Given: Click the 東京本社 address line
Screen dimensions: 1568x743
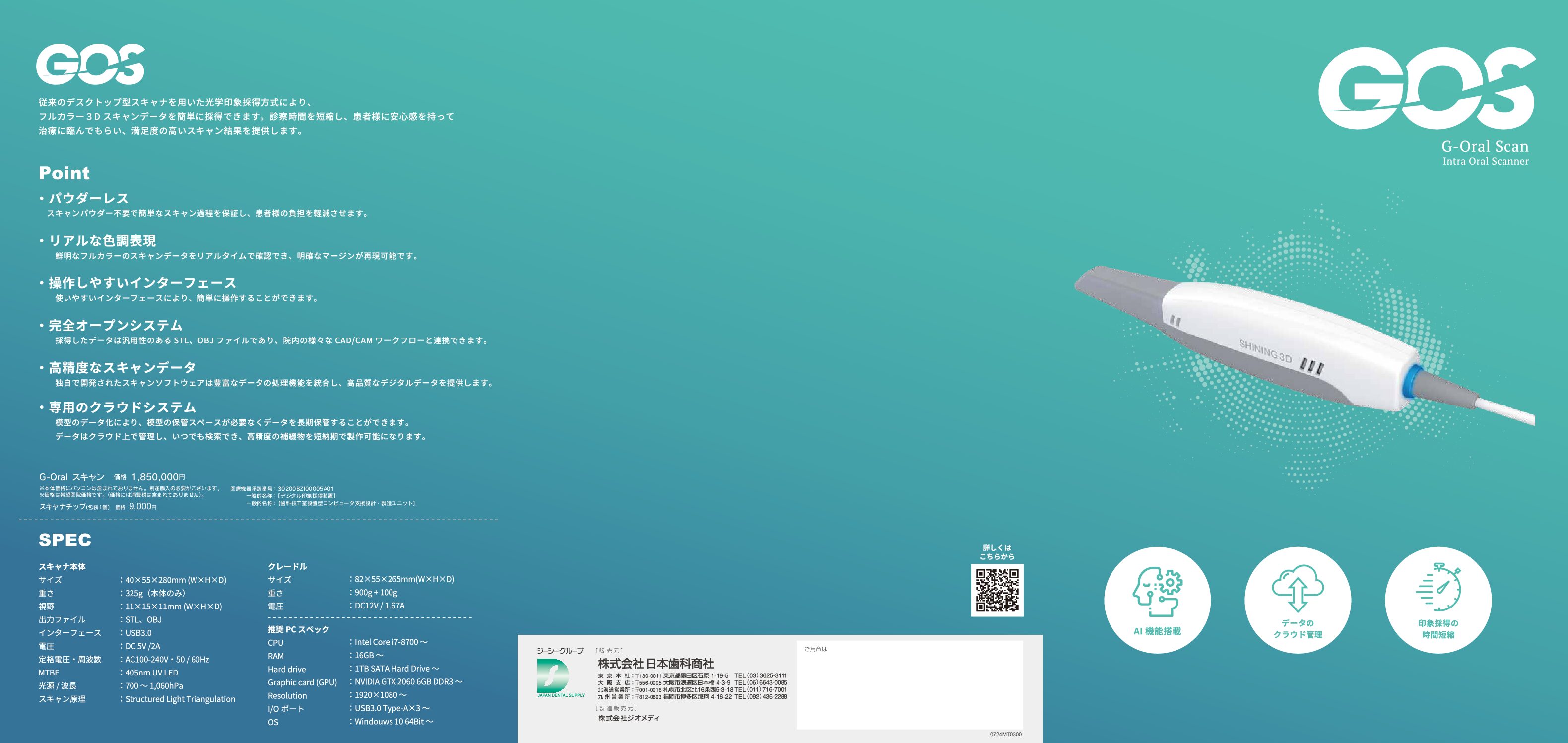Looking at the screenshot, I should point(692,676).
